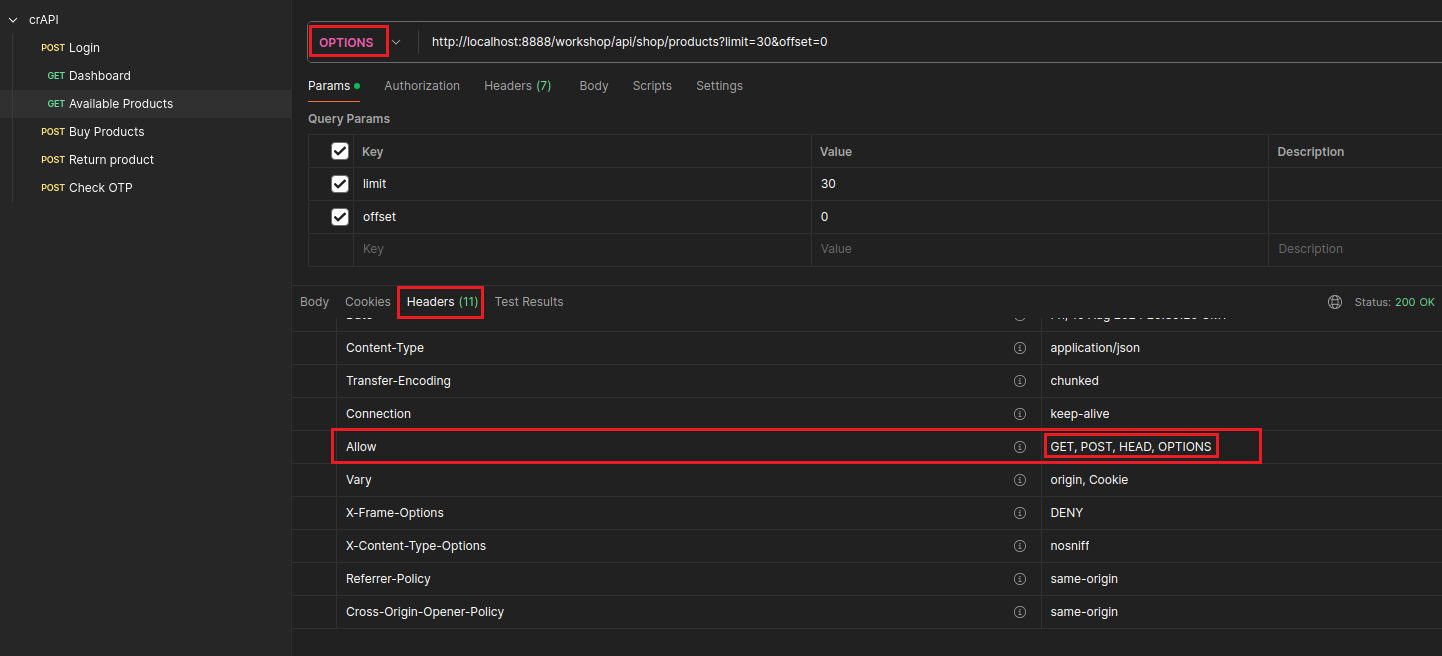Click the info icon for X-Frame-Options

(x=1020, y=513)
